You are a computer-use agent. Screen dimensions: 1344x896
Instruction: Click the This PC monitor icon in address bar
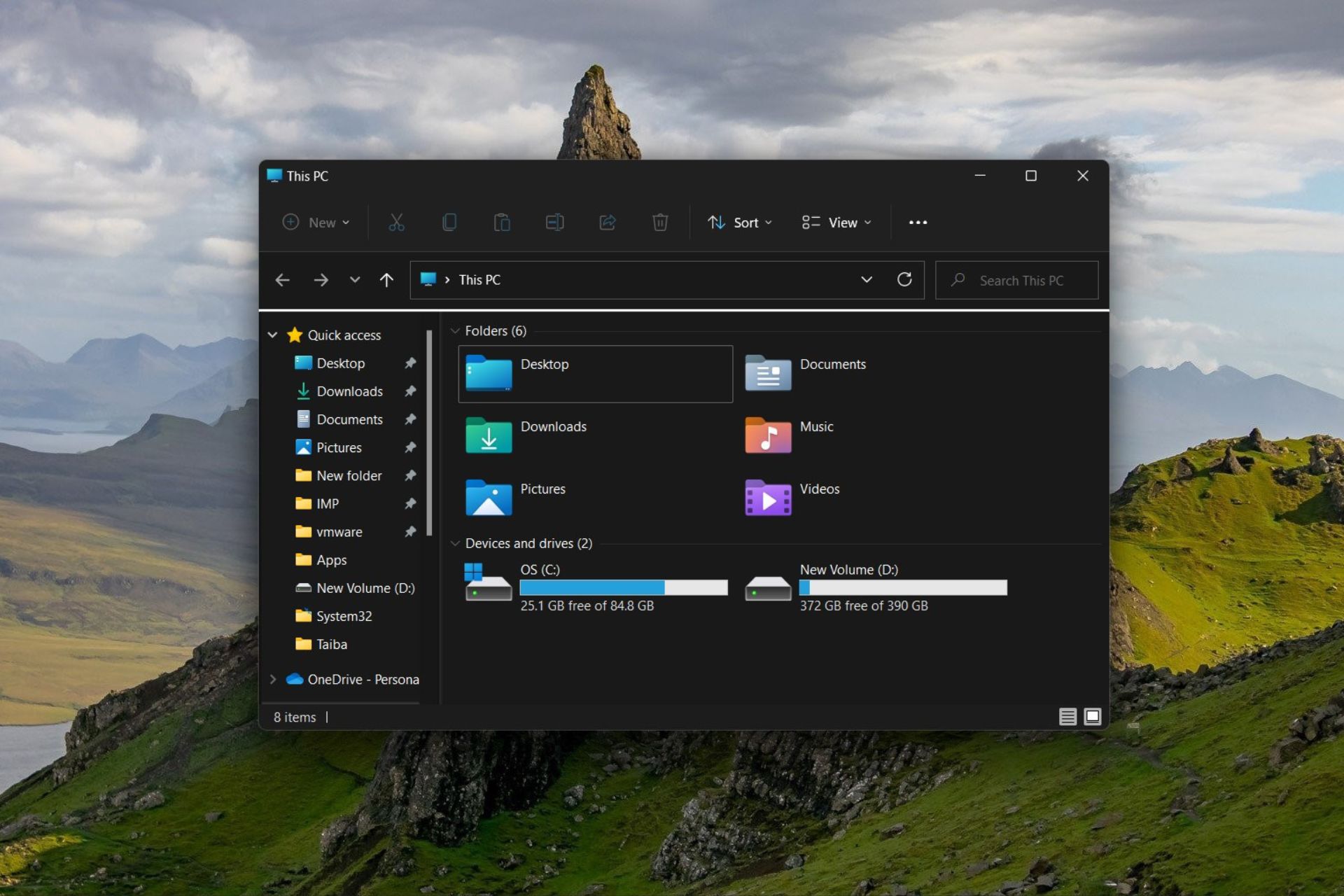tap(428, 280)
